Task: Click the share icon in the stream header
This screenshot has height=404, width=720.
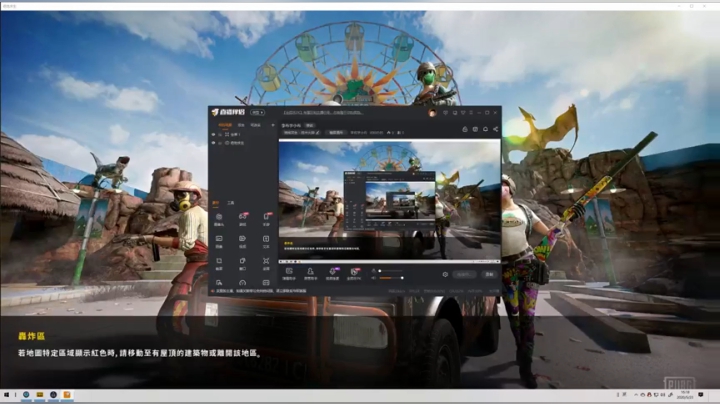Action: click(x=495, y=129)
